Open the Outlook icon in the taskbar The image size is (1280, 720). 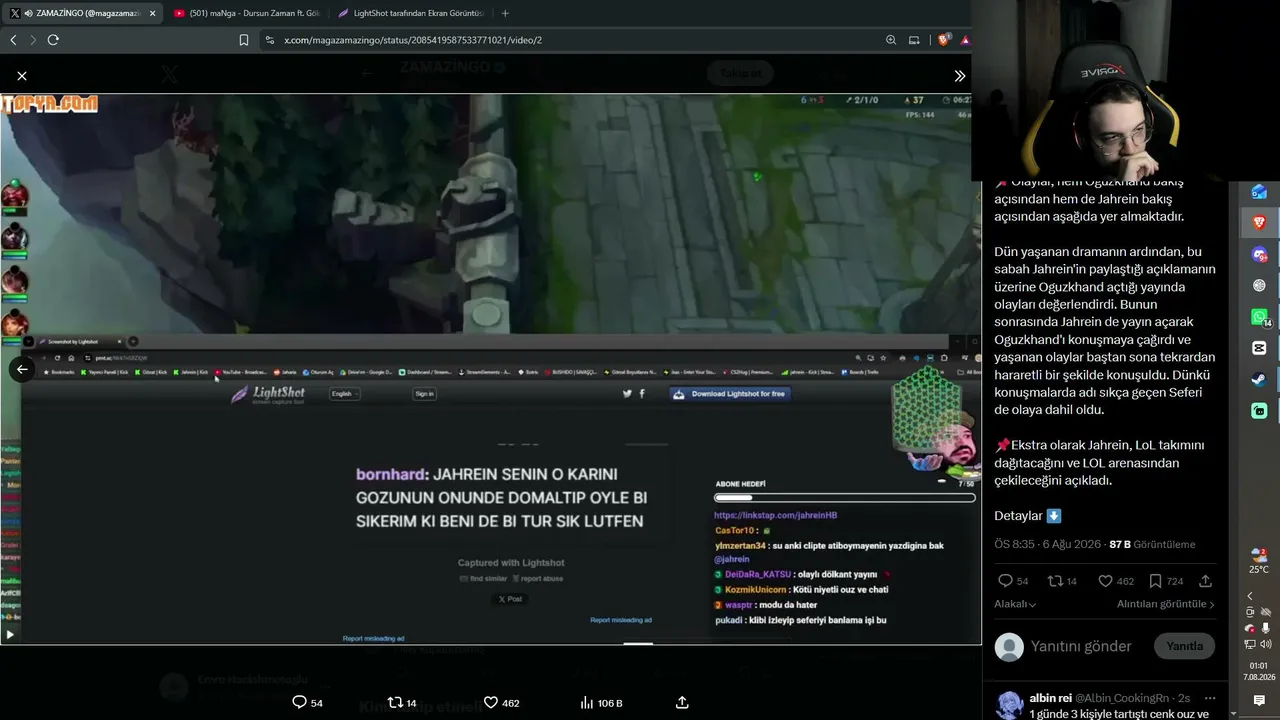1259,192
